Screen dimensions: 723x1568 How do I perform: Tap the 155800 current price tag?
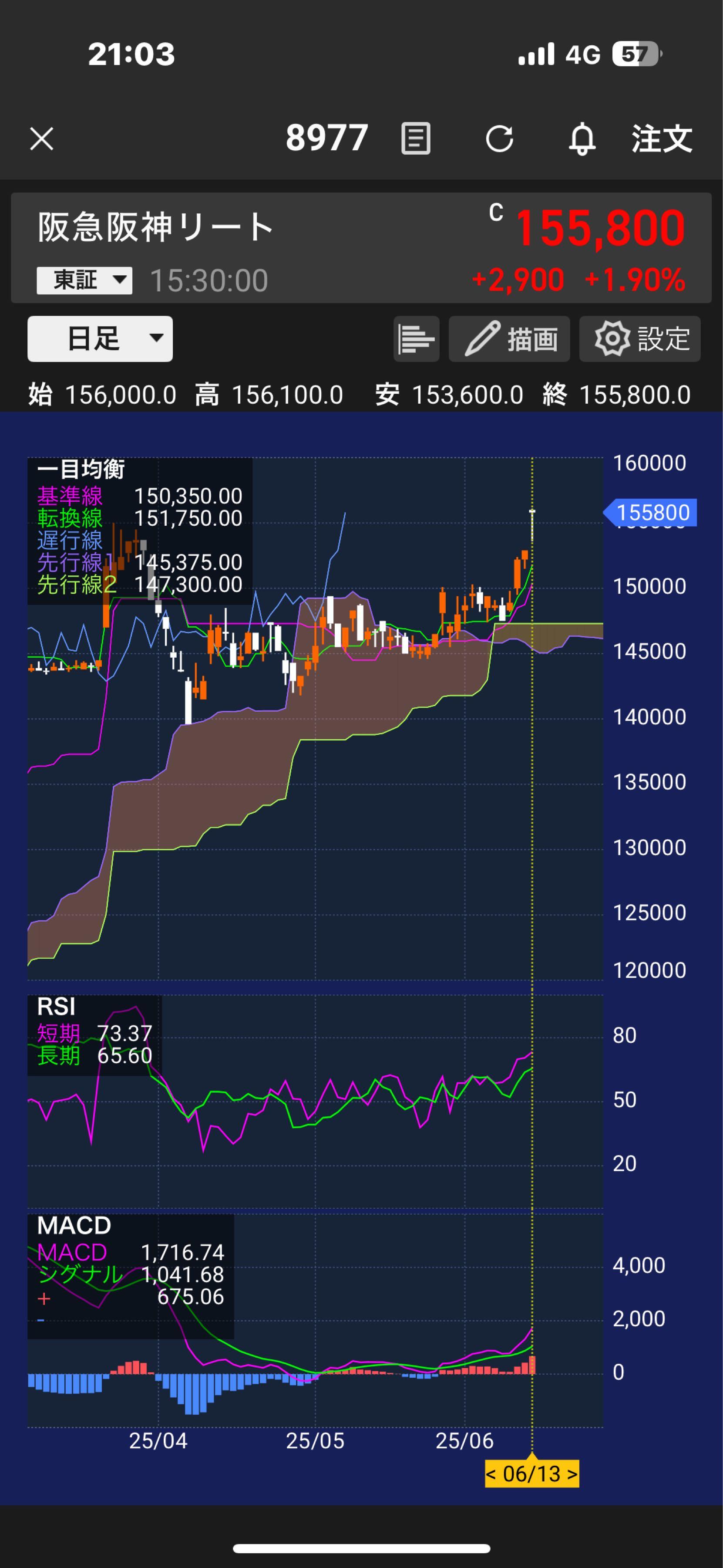pyautogui.click(x=652, y=513)
